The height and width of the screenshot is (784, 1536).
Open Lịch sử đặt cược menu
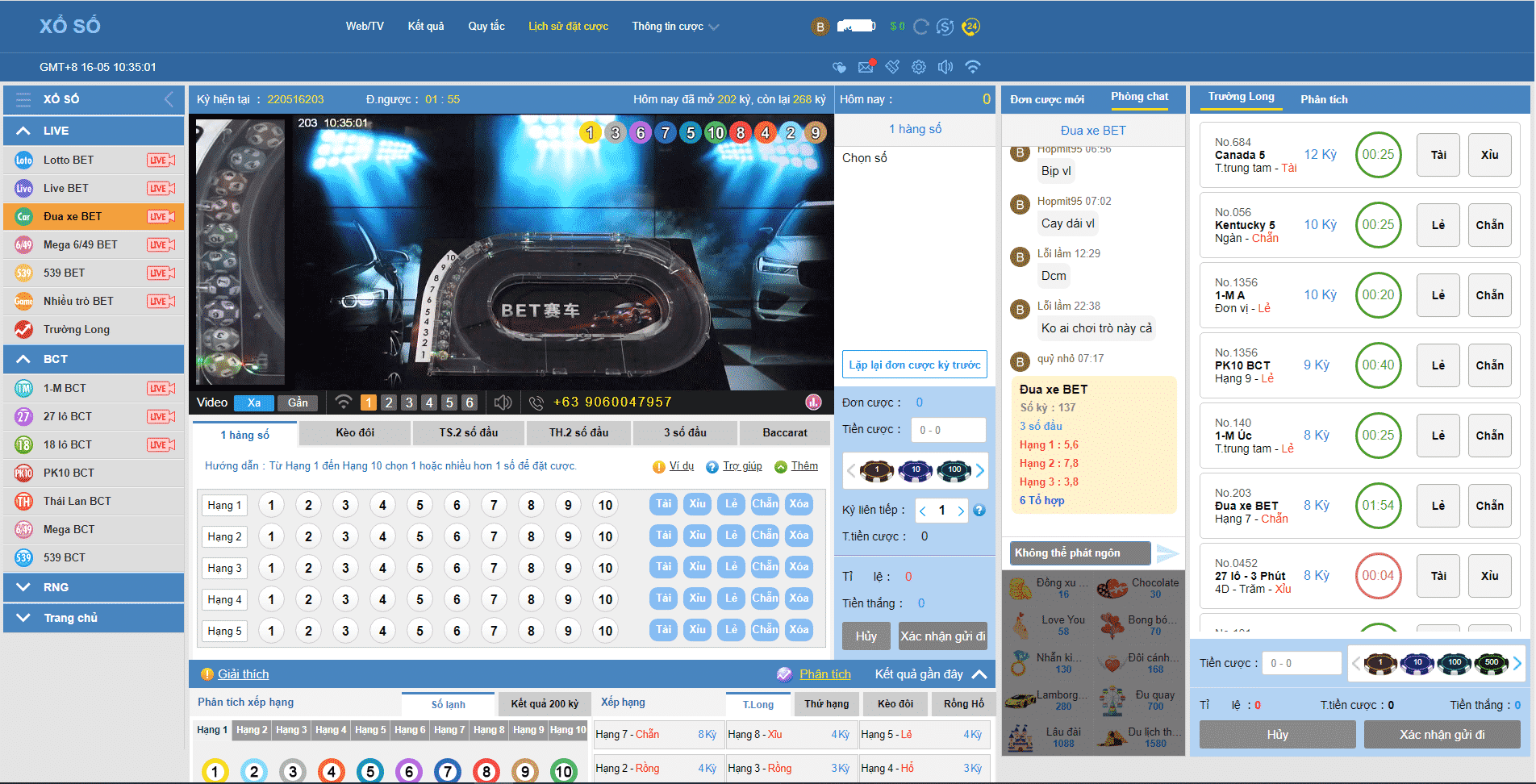568,27
